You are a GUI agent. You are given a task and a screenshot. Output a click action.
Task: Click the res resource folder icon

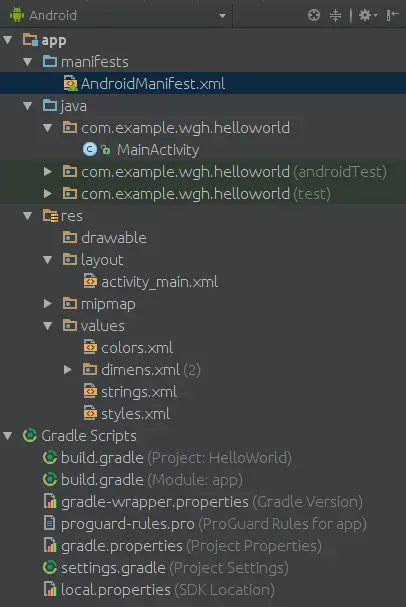coord(50,216)
